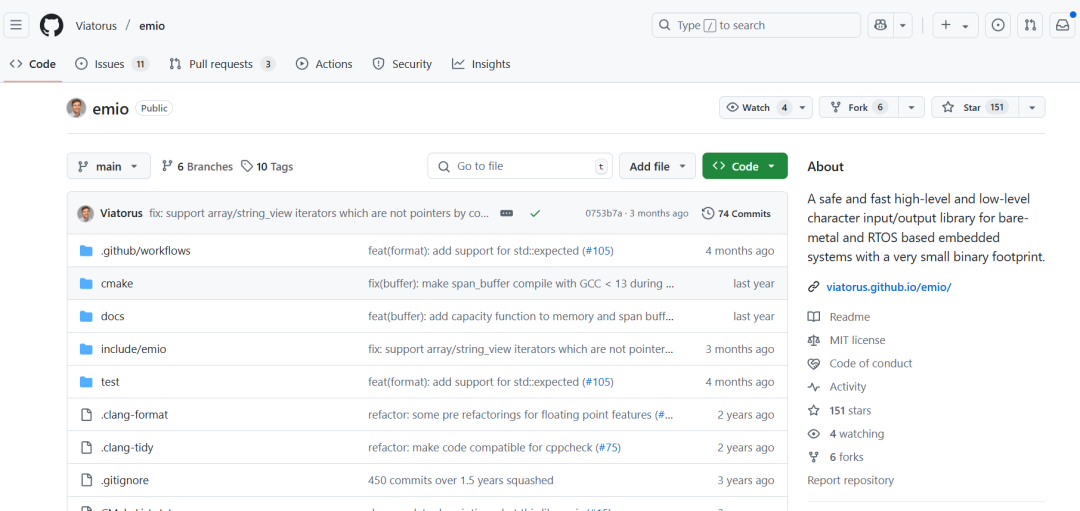Open the Actions tab

click(324, 64)
